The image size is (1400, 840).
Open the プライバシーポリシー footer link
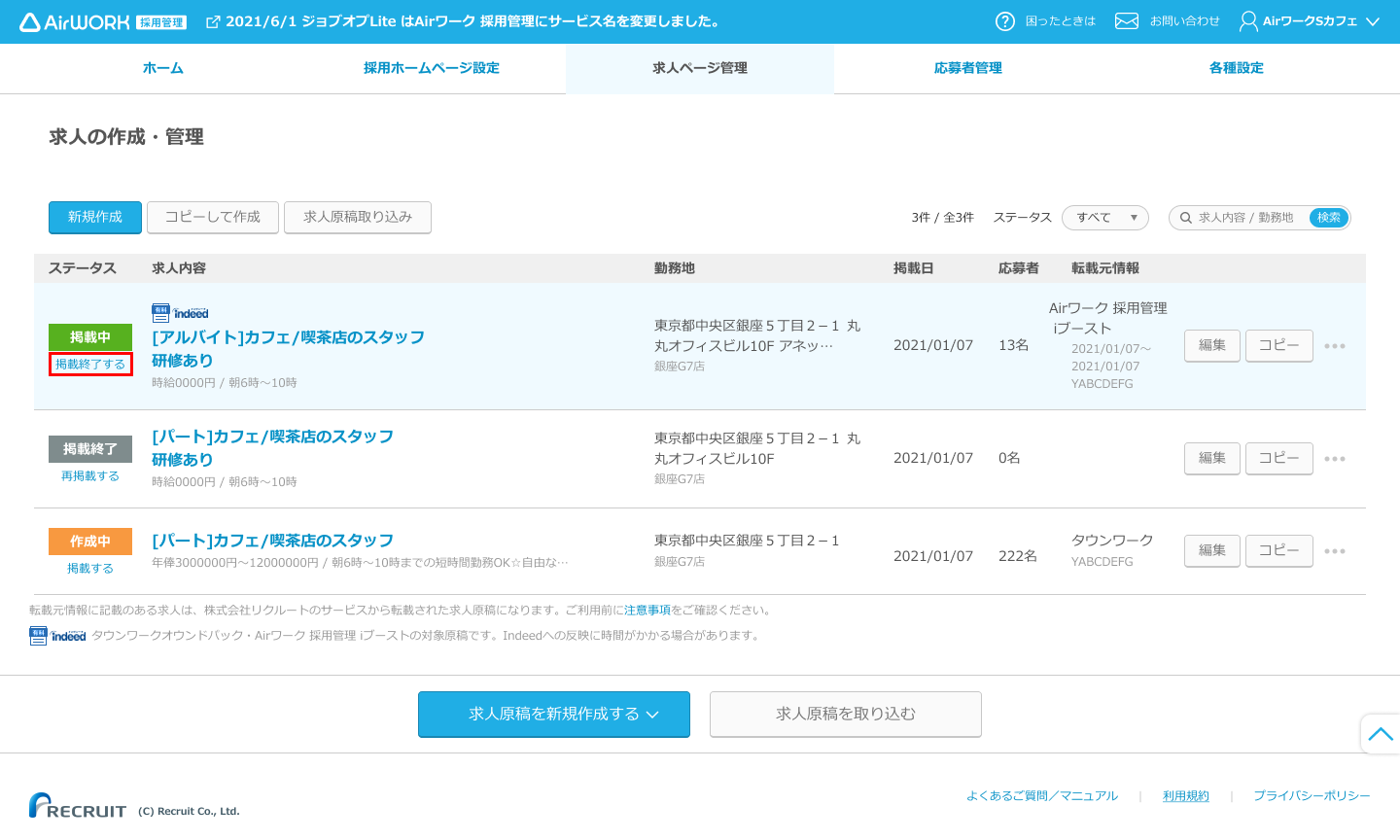pos(1312,796)
